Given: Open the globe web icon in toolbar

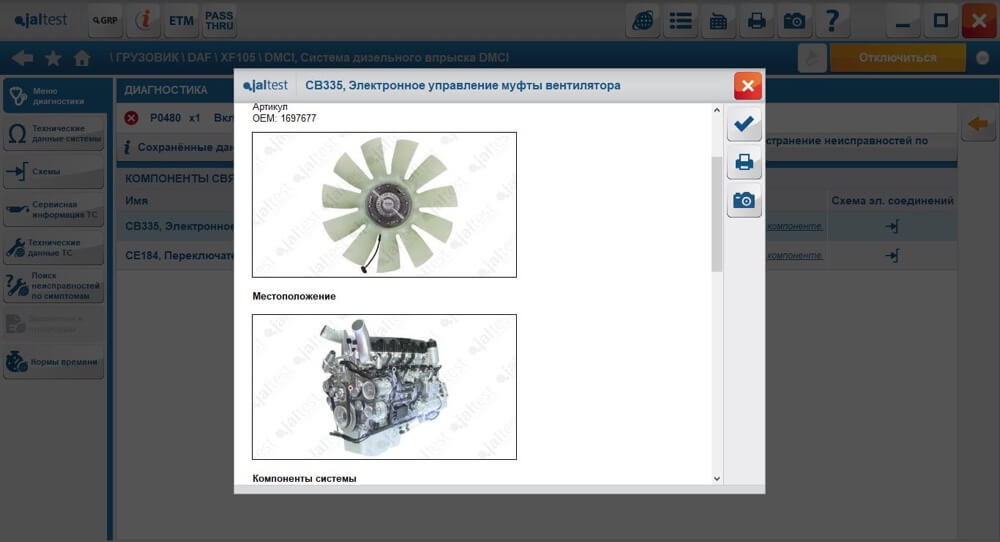Looking at the screenshot, I should 642,20.
